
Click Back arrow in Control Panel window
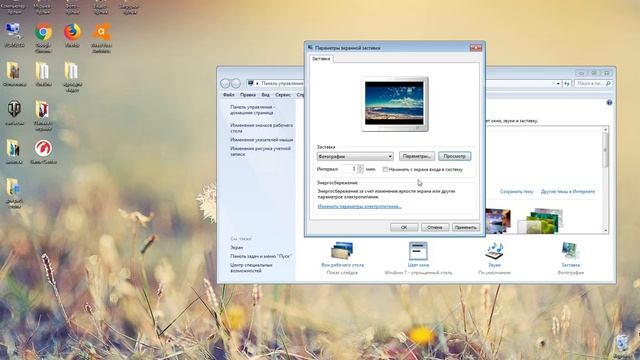pyautogui.click(x=225, y=83)
